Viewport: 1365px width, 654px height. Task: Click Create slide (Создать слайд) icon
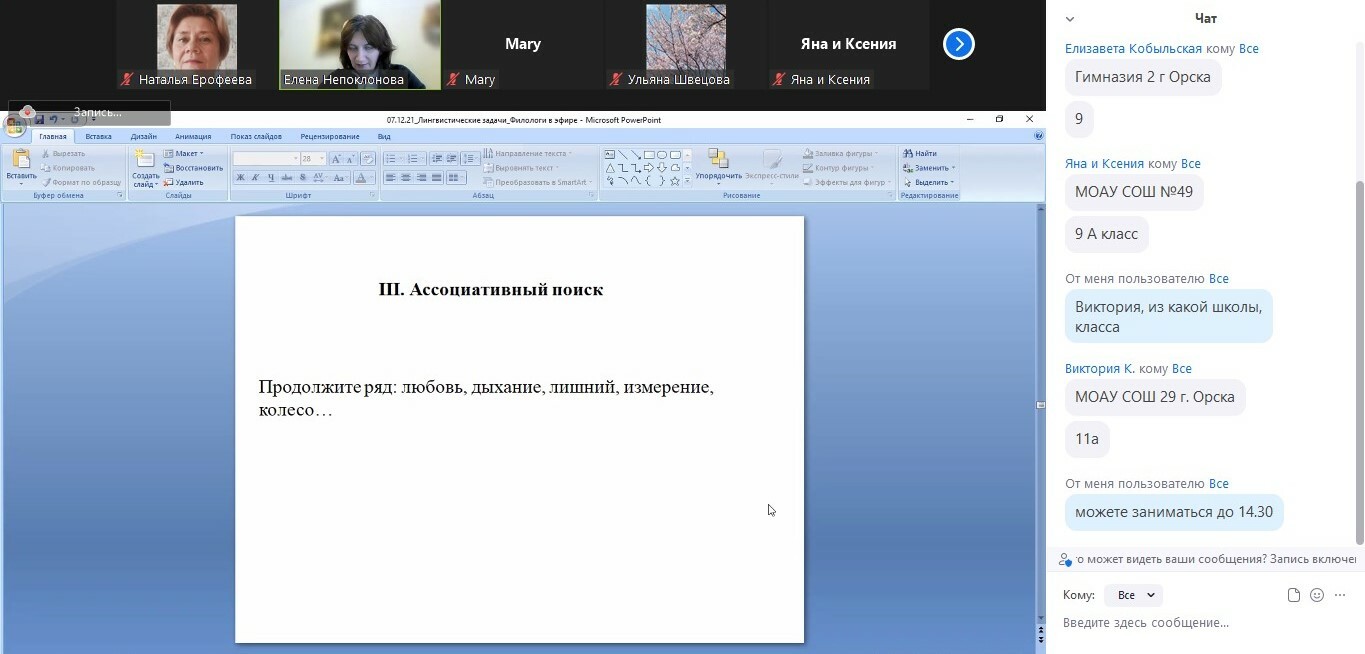[x=145, y=161]
